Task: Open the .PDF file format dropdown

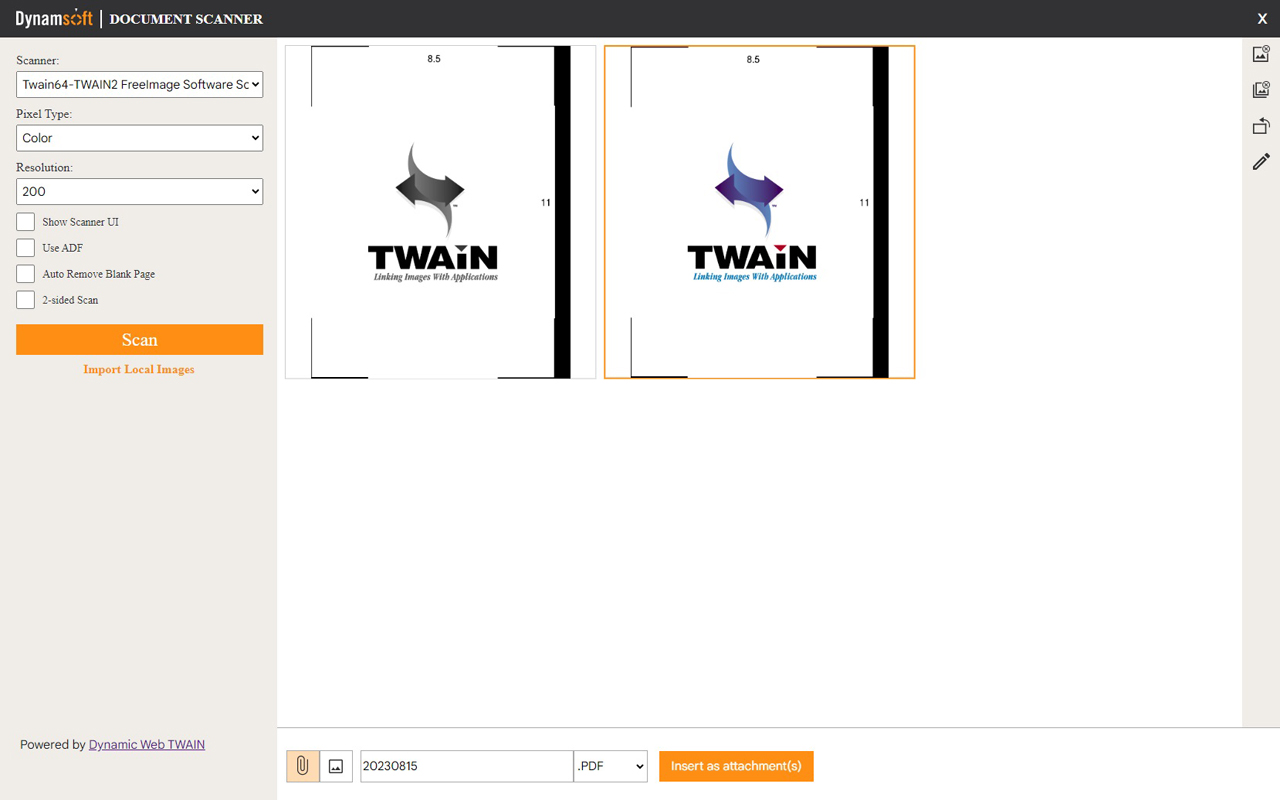Action: coord(610,766)
